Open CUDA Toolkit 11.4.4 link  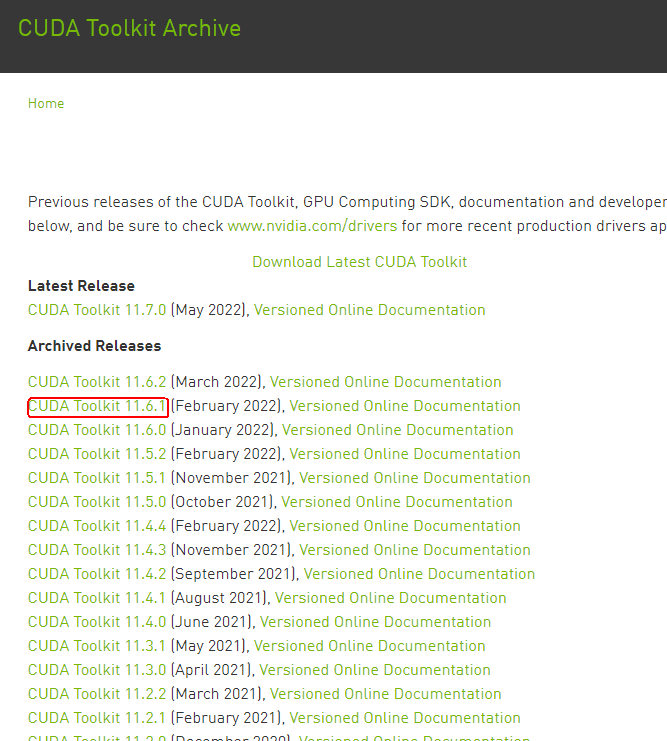tap(97, 526)
